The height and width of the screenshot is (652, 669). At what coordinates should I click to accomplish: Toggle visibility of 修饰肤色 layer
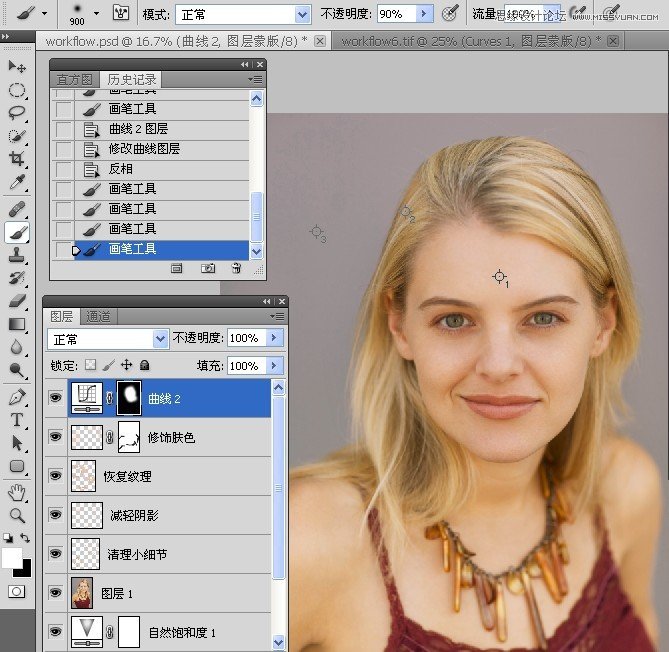54,438
